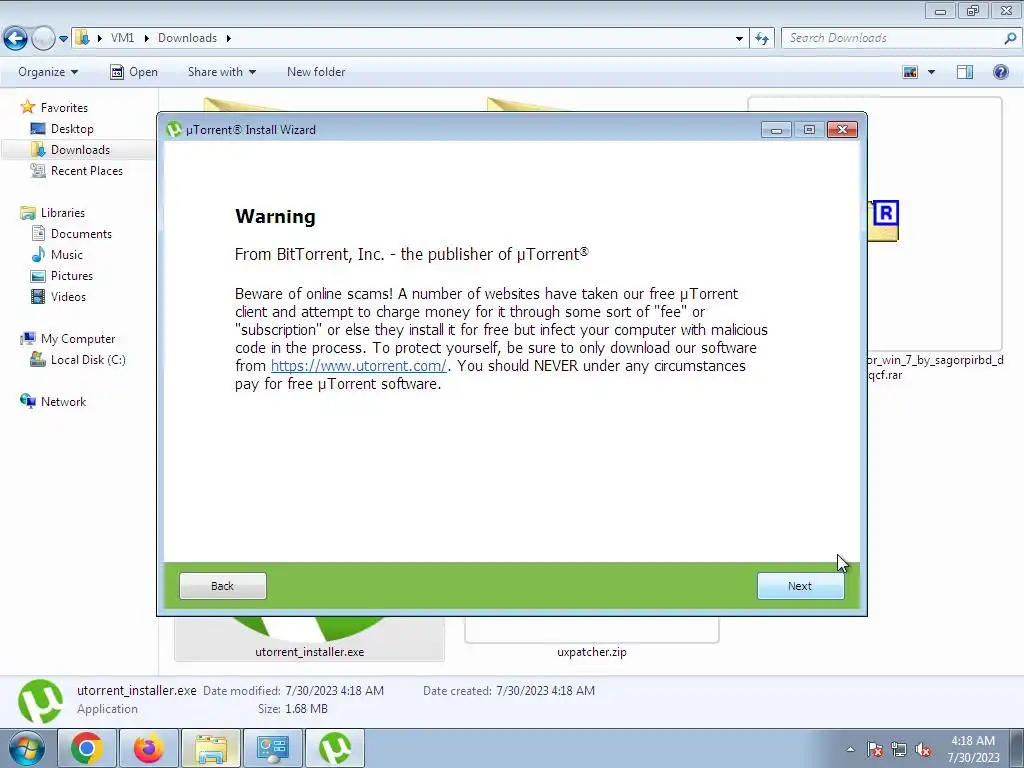Select Favorites in navigation pane
This screenshot has width=1024, height=768.
[64, 108]
